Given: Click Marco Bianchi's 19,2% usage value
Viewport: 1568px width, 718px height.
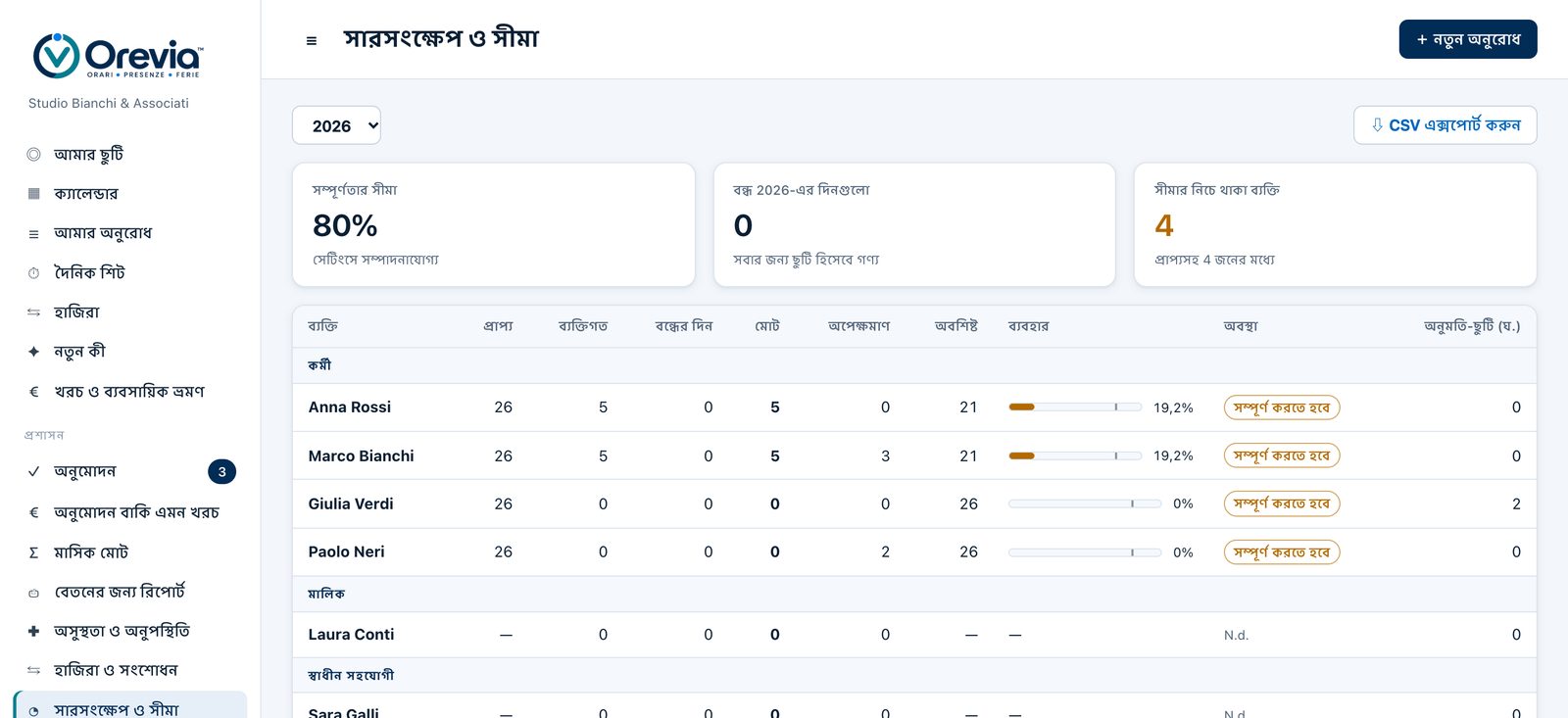Looking at the screenshot, I should [1173, 455].
